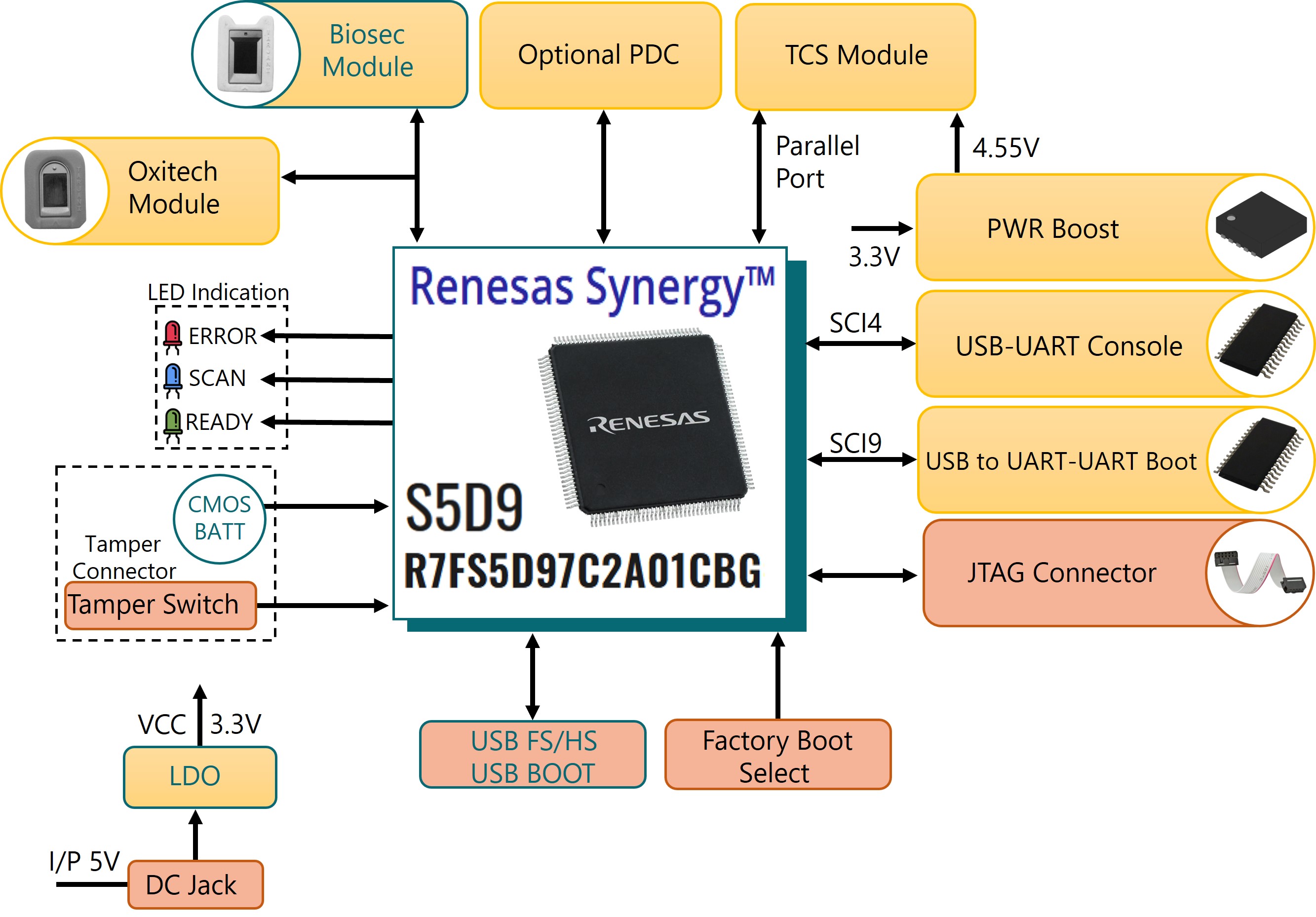Click the Tamper Connector label
The width and height of the screenshot is (1316, 917).
coord(124,558)
